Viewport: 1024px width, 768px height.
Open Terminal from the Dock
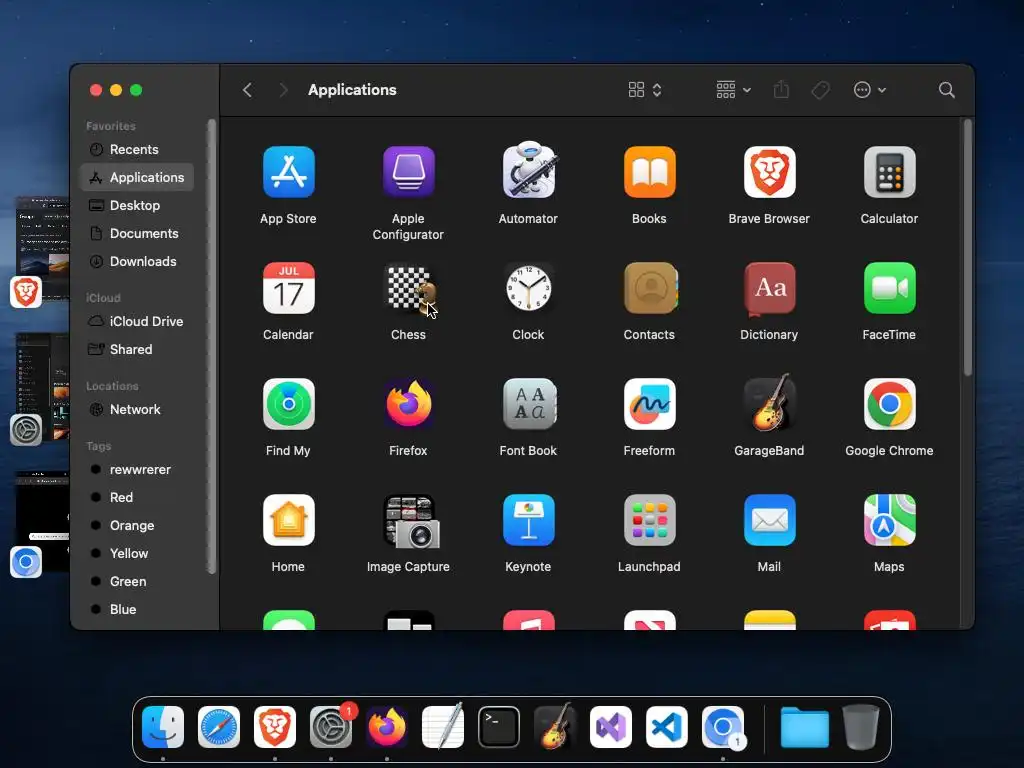click(499, 727)
